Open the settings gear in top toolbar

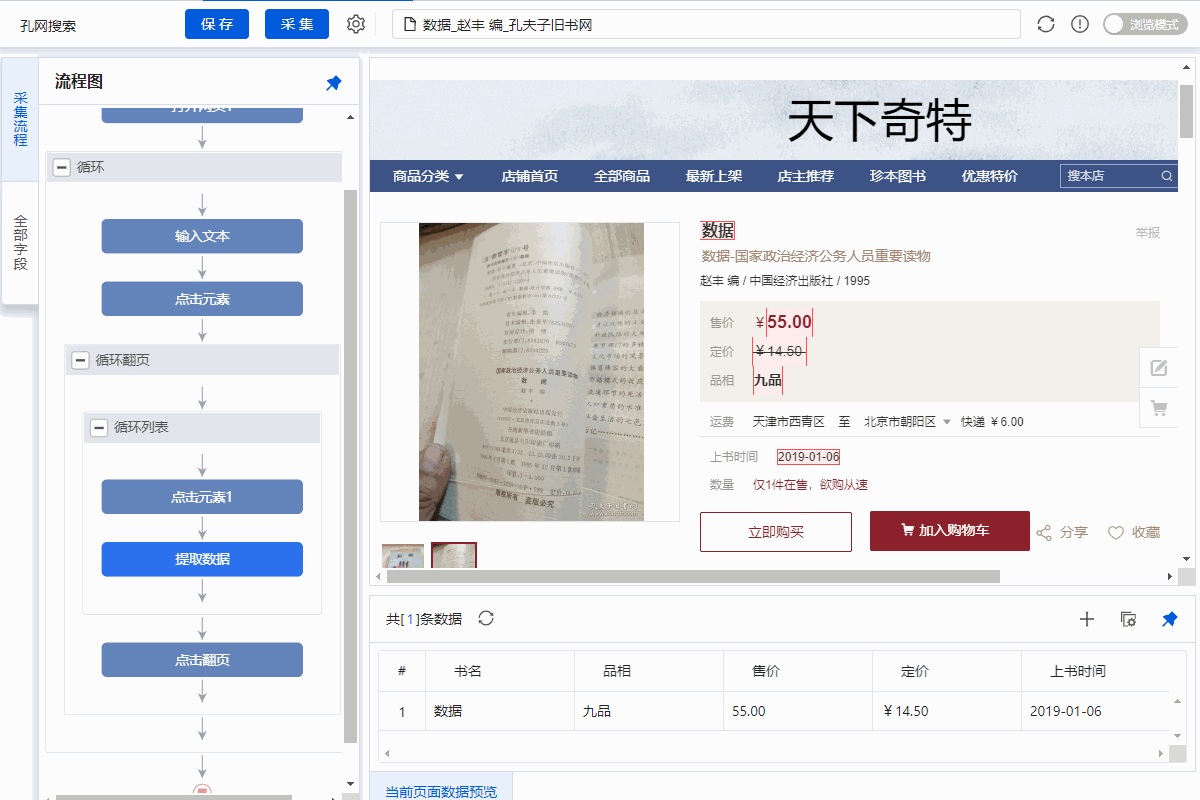coord(356,24)
